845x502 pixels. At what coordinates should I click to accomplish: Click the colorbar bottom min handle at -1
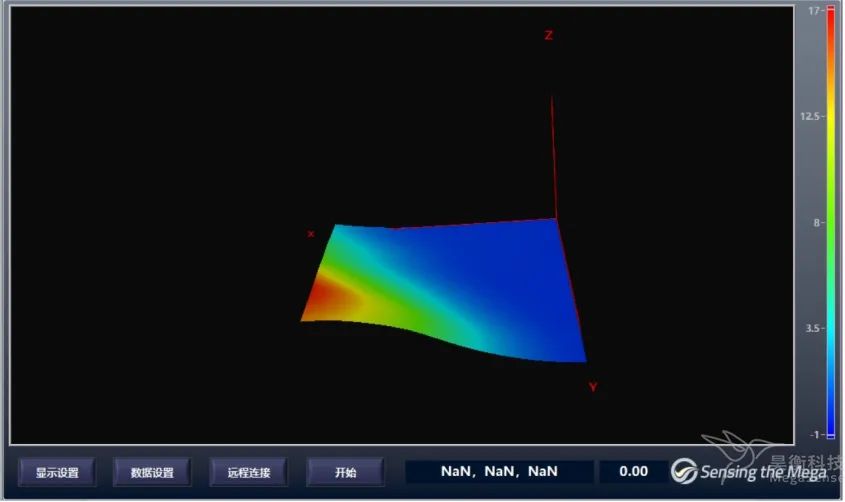(830, 435)
